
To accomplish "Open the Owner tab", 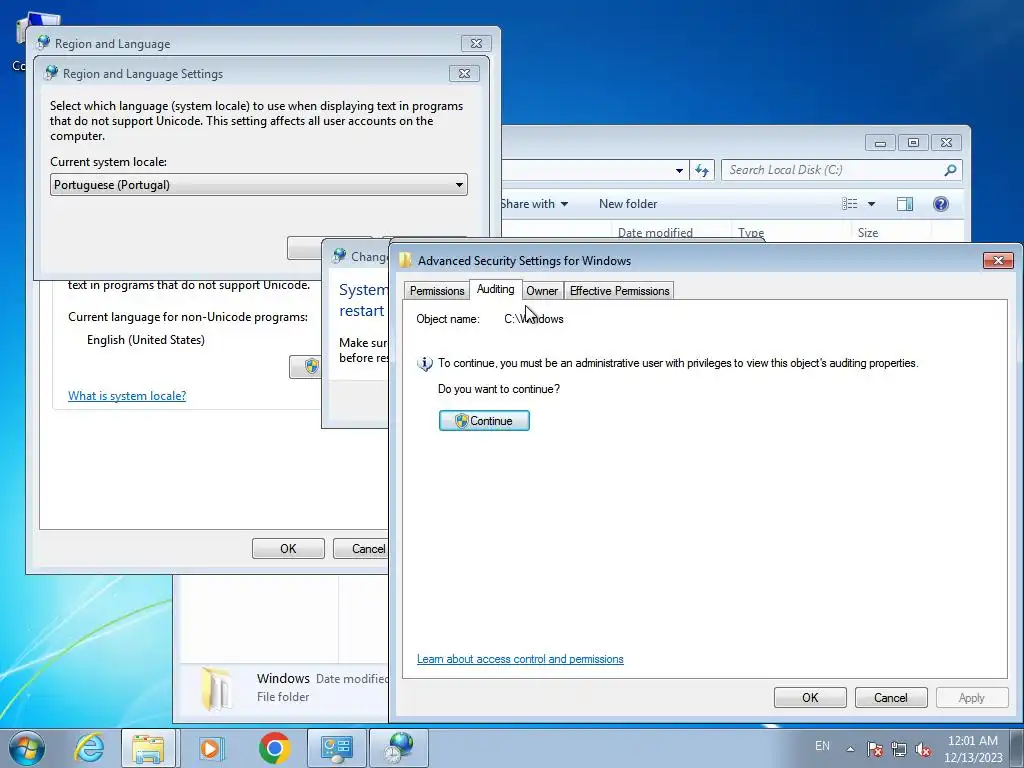I will (x=542, y=291).
